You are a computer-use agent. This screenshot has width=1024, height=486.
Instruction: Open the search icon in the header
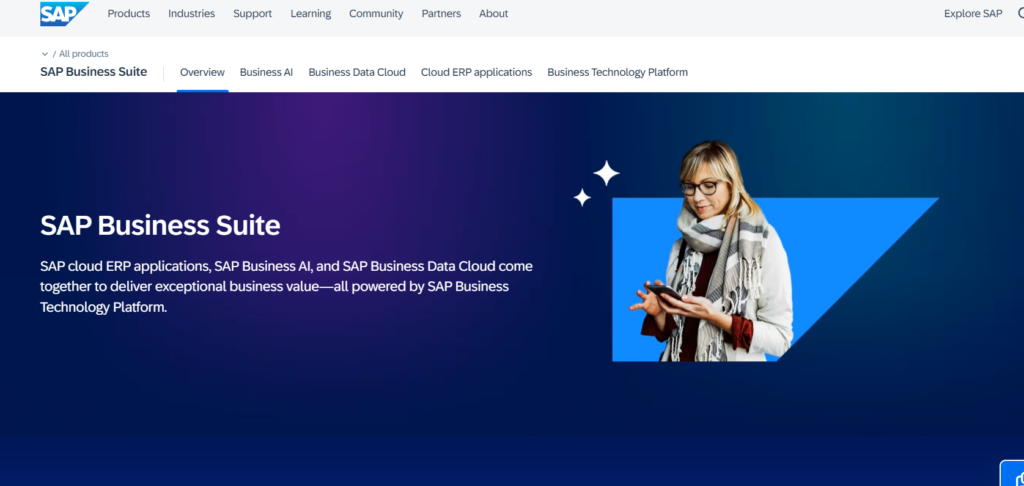[1019, 14]
